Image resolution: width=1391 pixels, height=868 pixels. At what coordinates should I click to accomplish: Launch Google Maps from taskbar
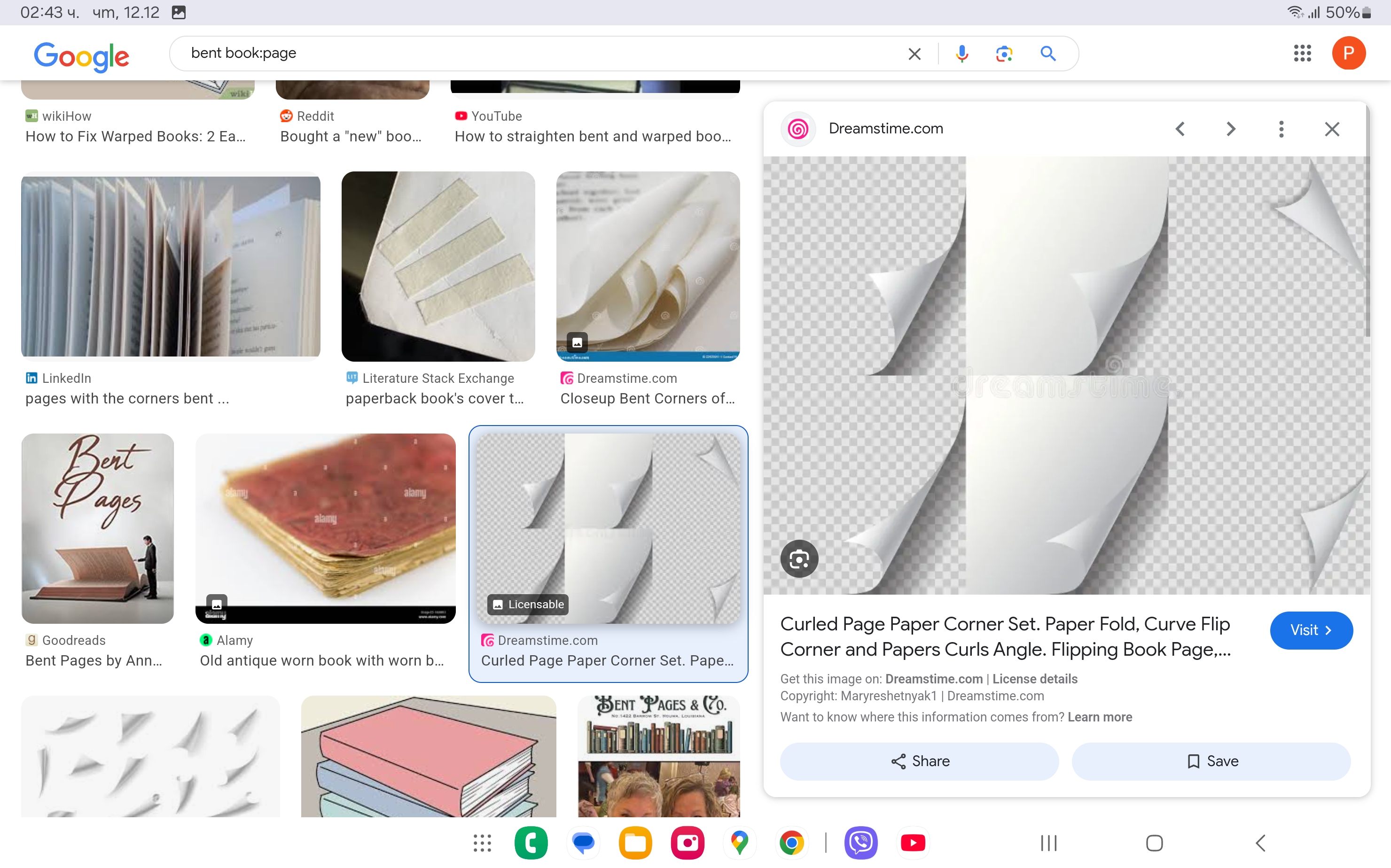[740, 843]
